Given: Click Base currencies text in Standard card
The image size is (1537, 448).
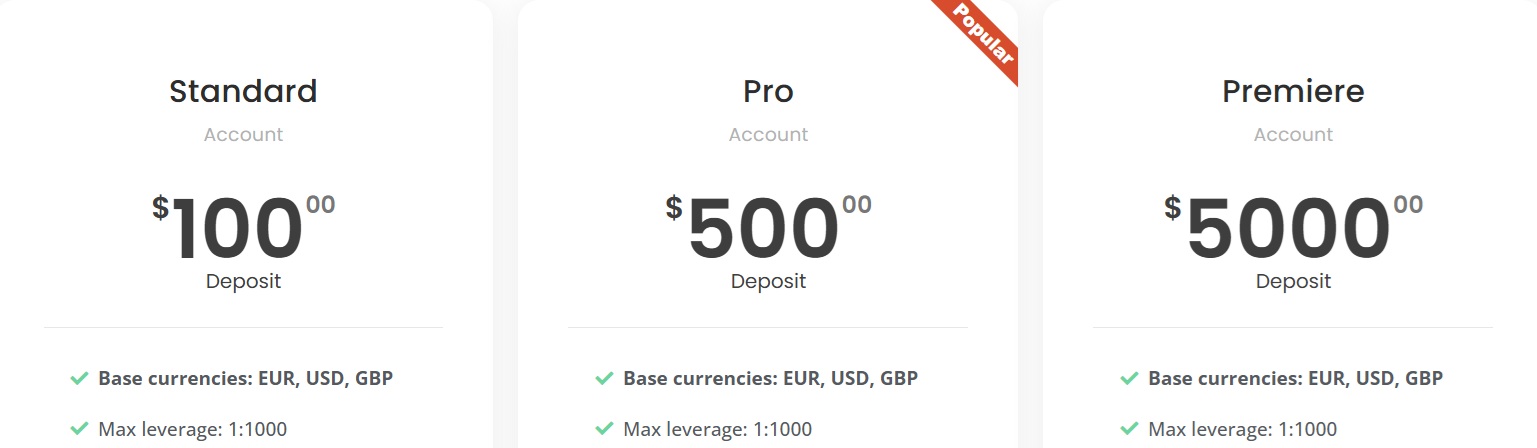Looking at the screenshot, I should tap(245, 379).
